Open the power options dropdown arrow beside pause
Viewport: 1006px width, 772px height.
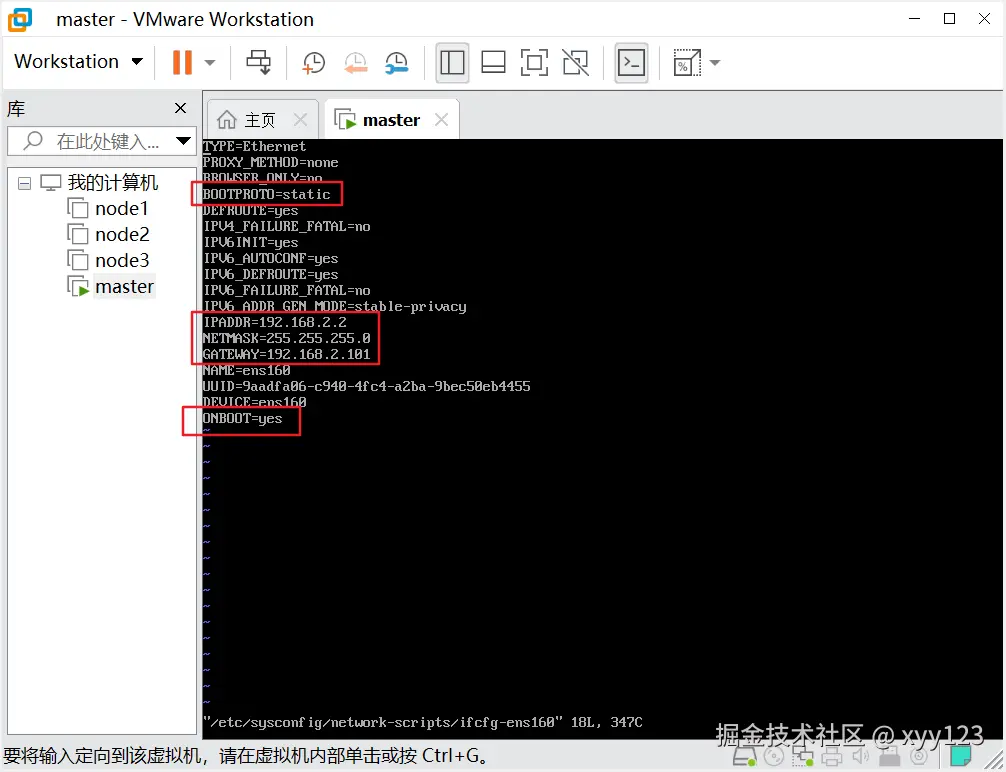coord(210,63)
